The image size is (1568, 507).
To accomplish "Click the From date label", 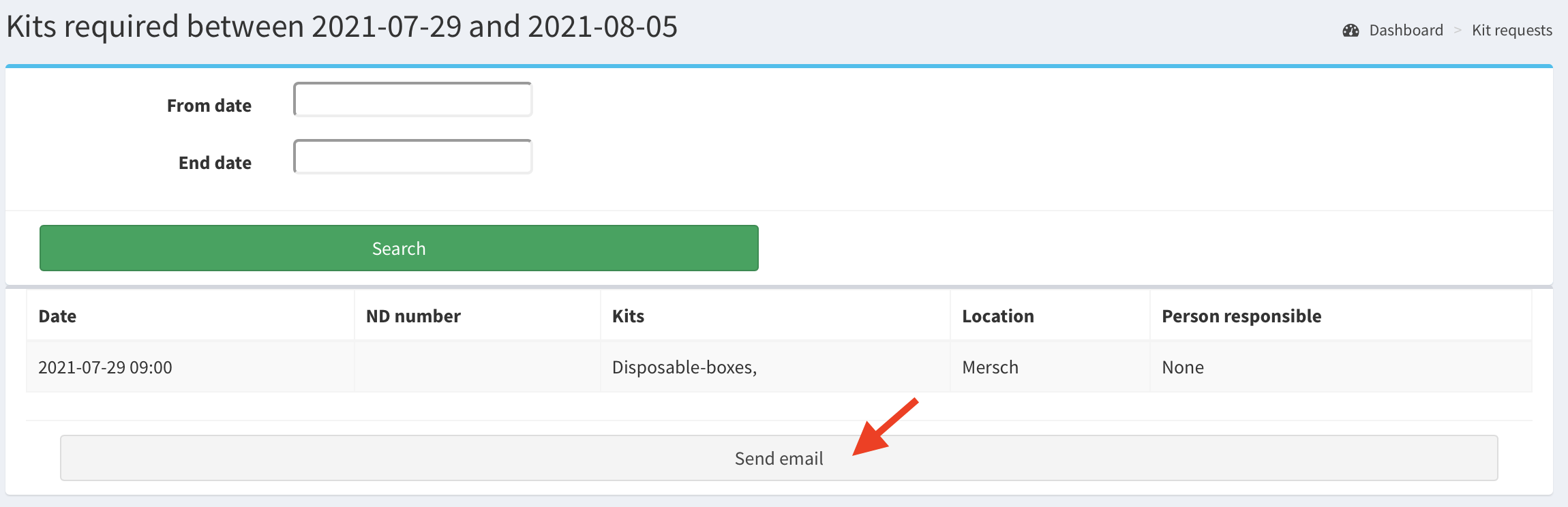I will 209,106.
